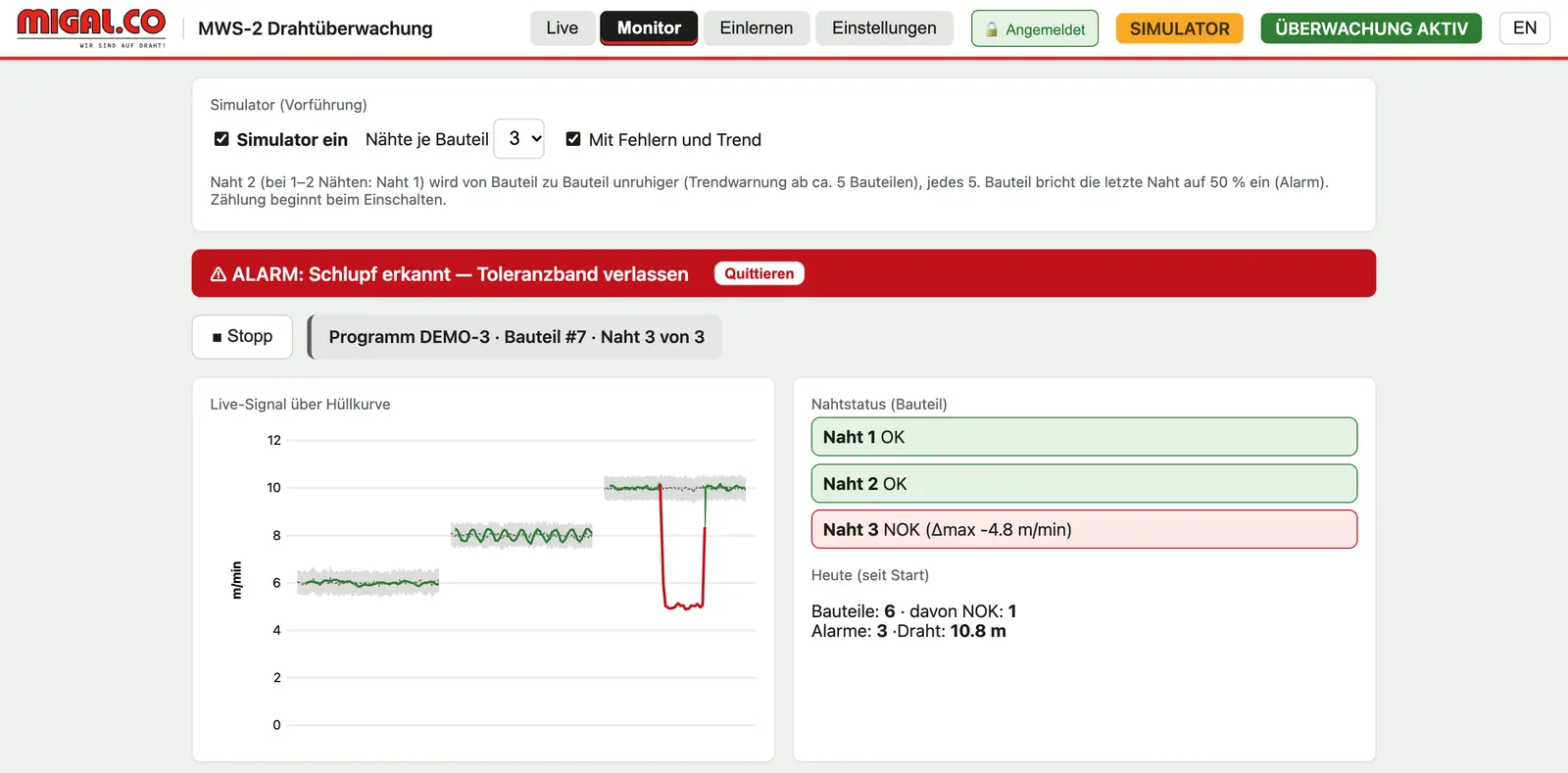Click the Heute (seit Start) heading
The height and width of the screenshot is (773, 1568).
point(870,575)
